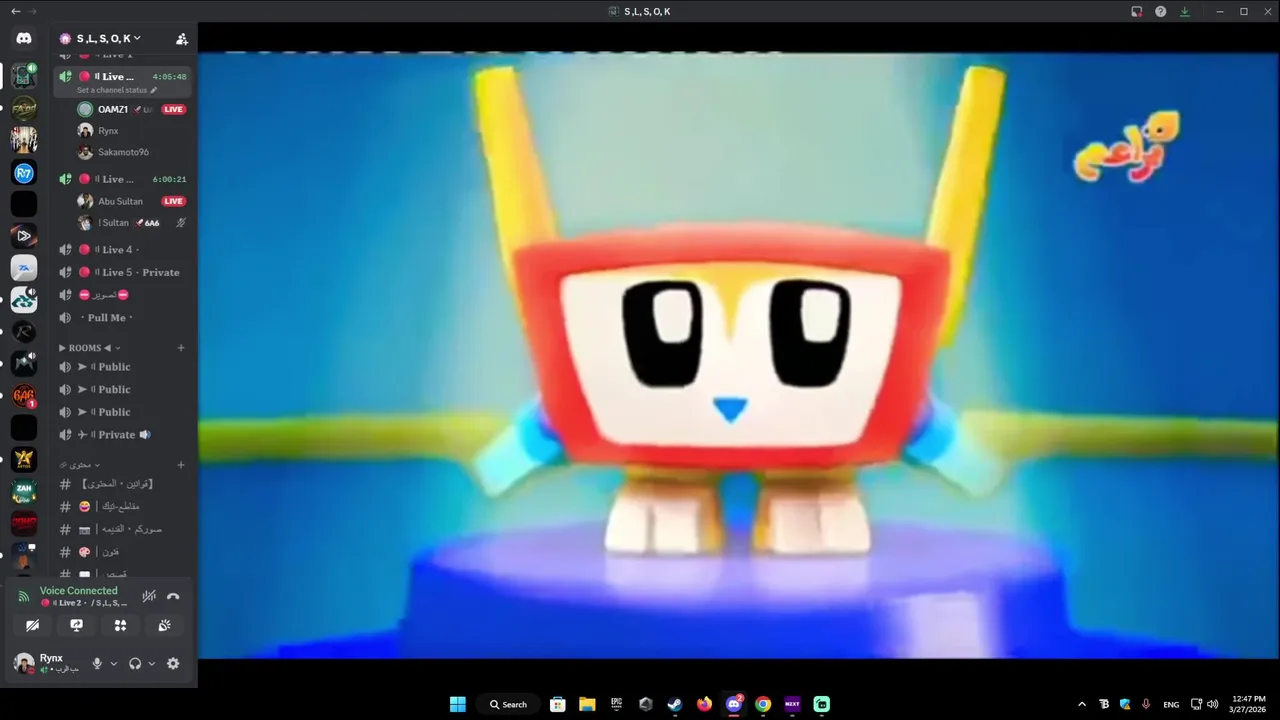Open the ENG language switcher in tray
The image size is (1280, 720).
tap(1171, 704)
